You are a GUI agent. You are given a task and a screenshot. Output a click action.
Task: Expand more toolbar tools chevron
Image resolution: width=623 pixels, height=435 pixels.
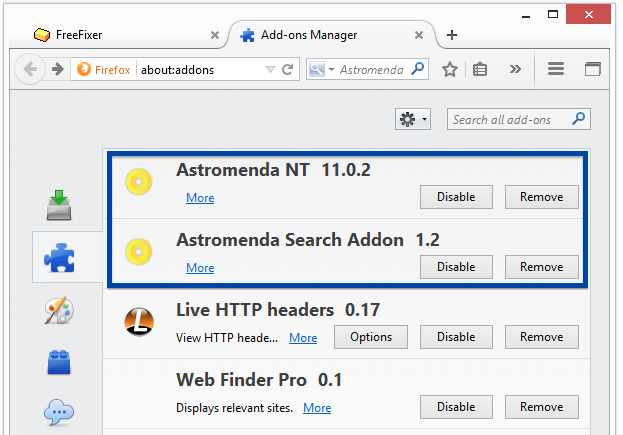[x=515, y=70]
